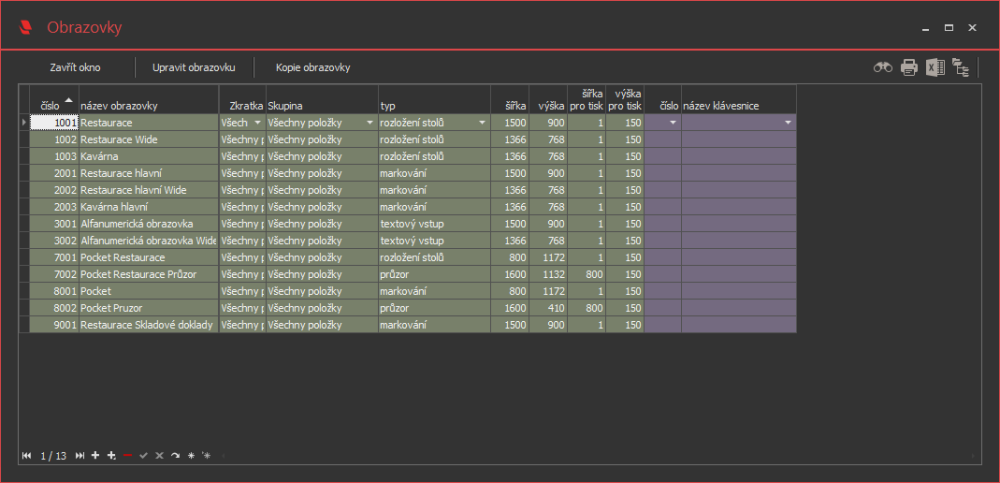Click the record counter 1 / 13
The width and height of the screenshot is (1000, 483).
[x=53, y=456]
